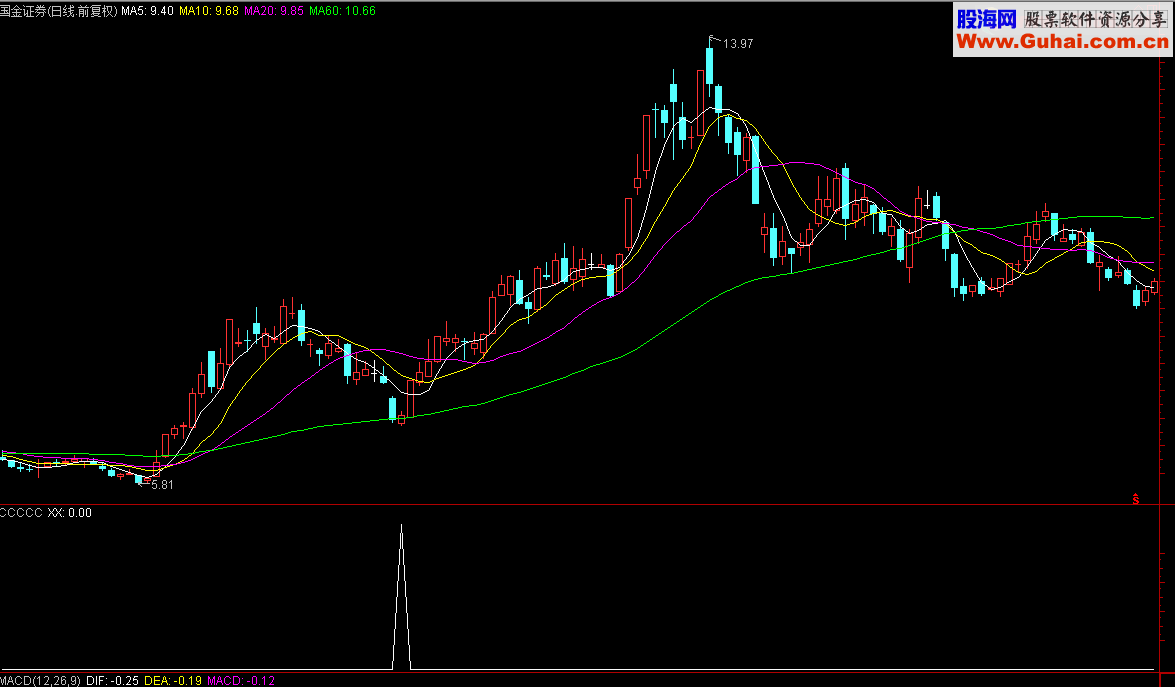Viewport: 1175px width, 687px height.
Task: Click the 国金证券 stock title label
Action: pyautogui.click(x=59, y=11)
